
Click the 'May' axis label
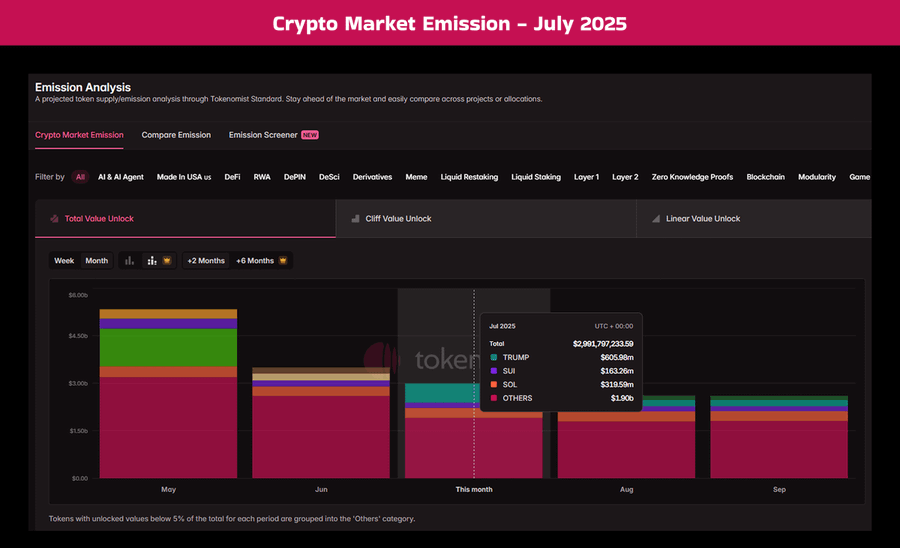168,489
